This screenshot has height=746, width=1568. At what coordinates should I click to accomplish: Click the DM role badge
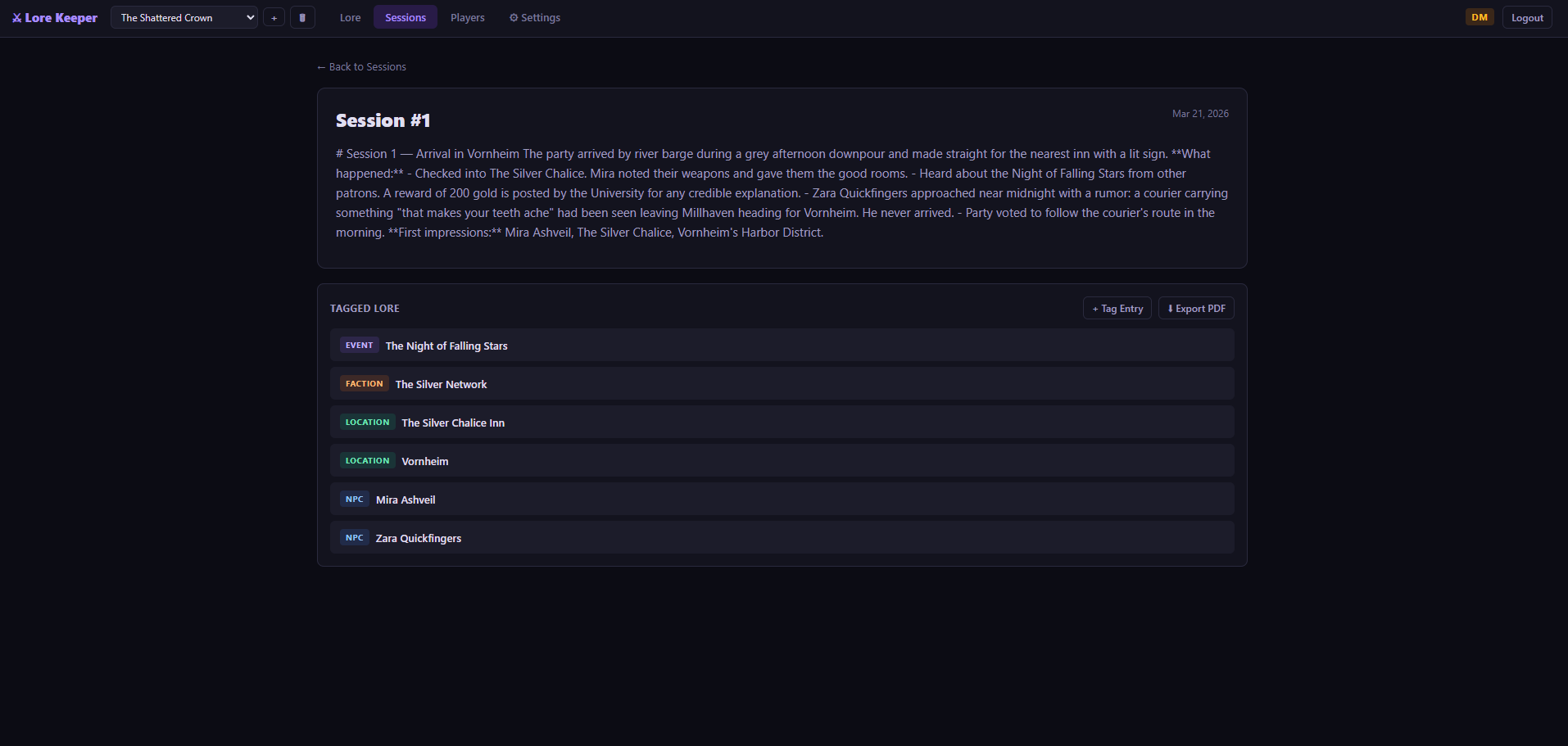[x=1479, y=17]
